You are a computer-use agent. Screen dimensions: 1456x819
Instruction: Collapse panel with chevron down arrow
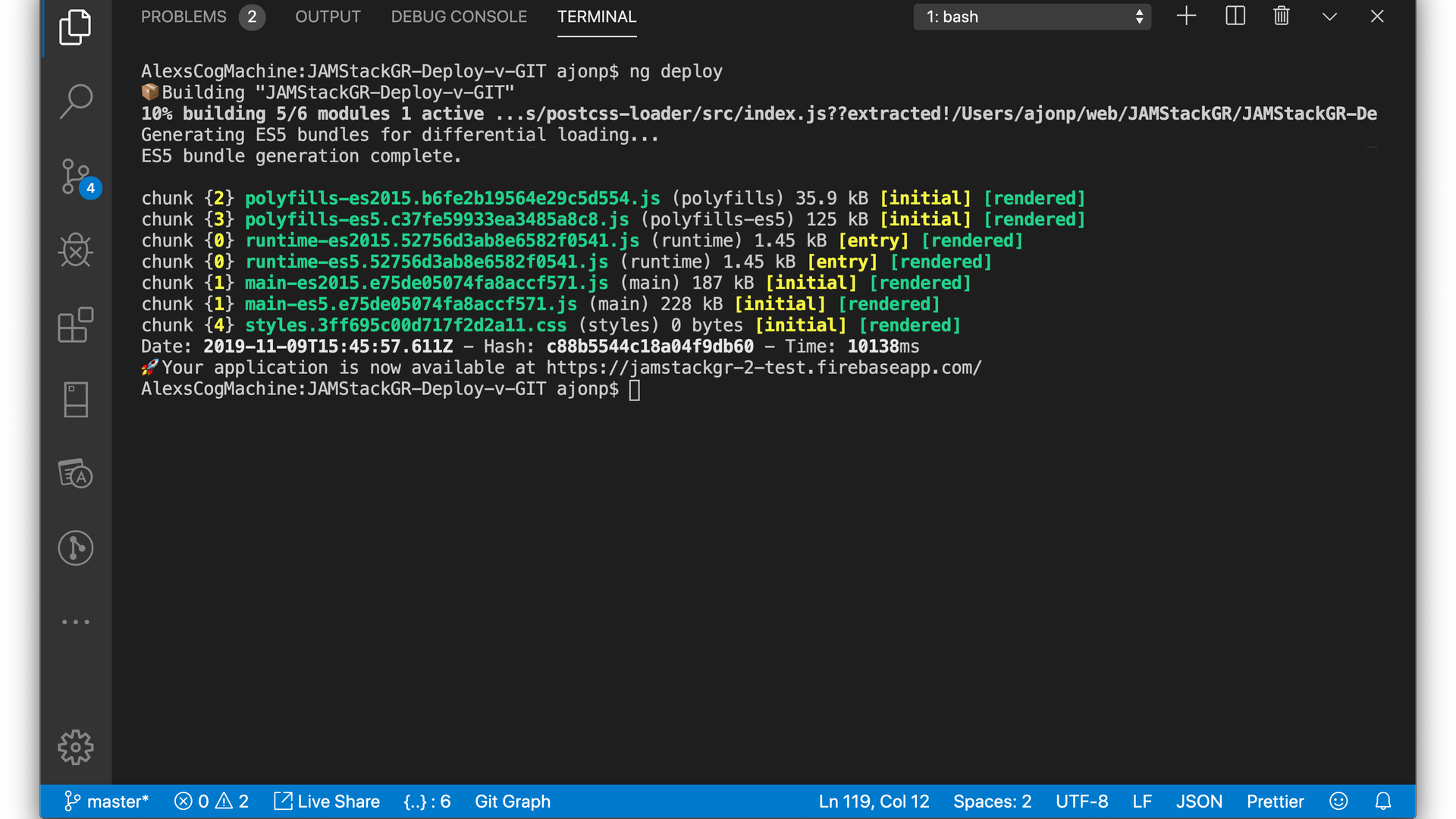[x=1329, y=17]
